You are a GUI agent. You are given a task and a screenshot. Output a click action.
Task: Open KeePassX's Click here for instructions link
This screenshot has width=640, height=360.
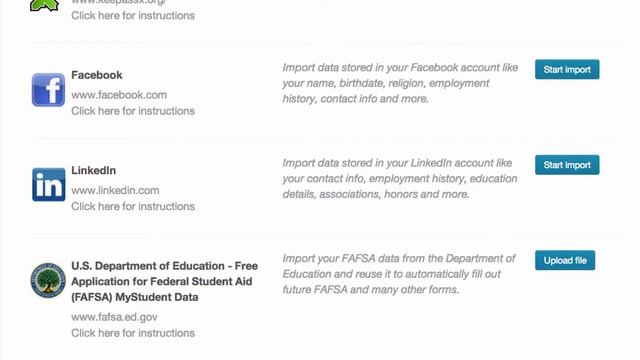coord(133,16)
